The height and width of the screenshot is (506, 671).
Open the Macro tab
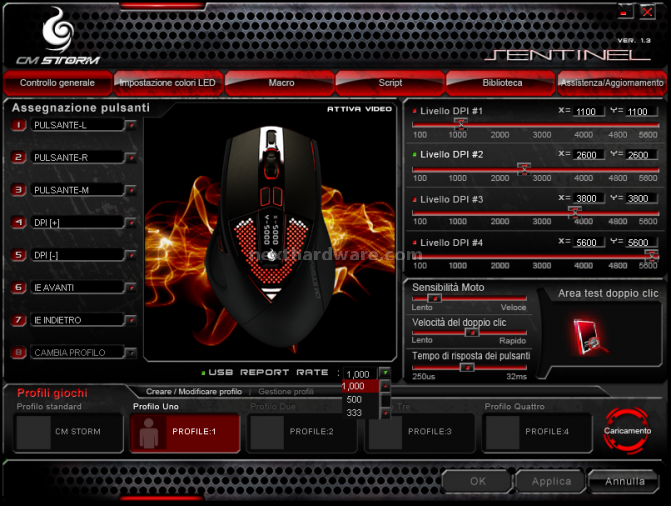pos(281,83)
